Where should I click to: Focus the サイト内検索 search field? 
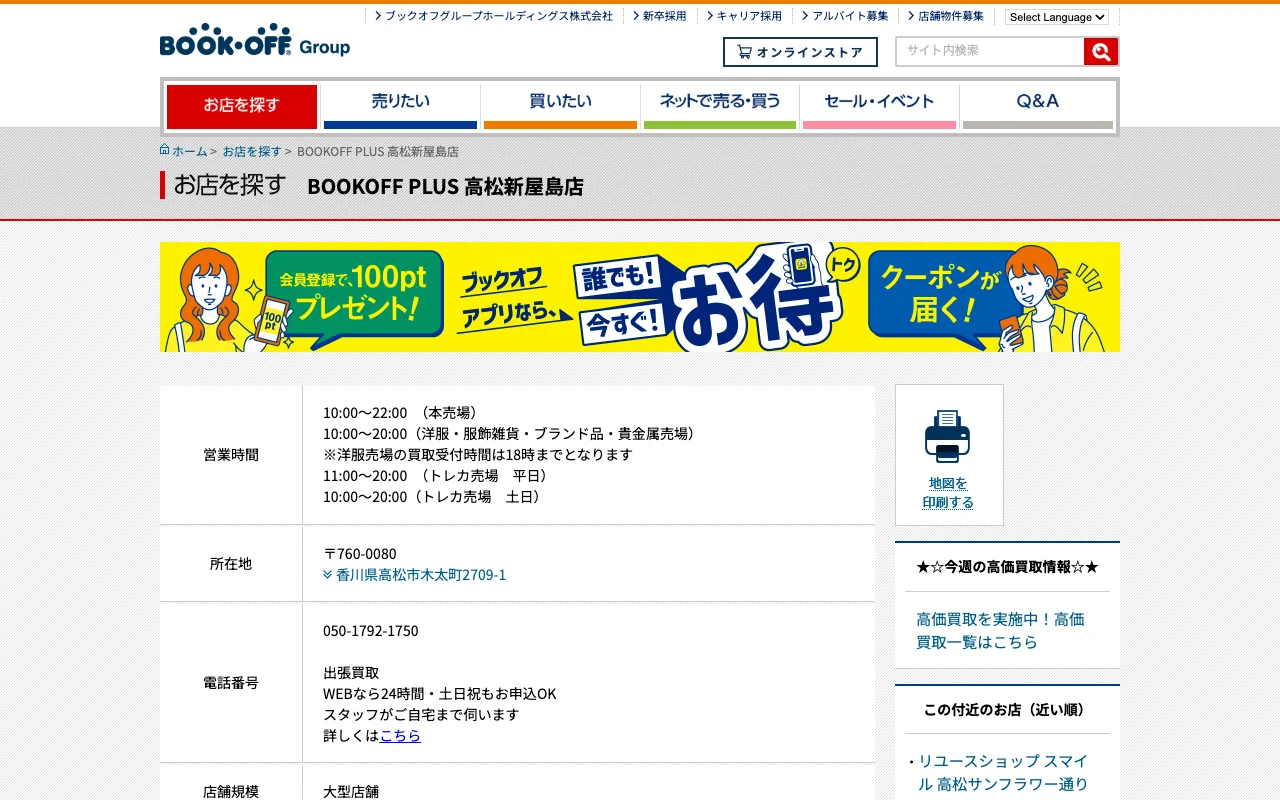(x=990, y=52)
